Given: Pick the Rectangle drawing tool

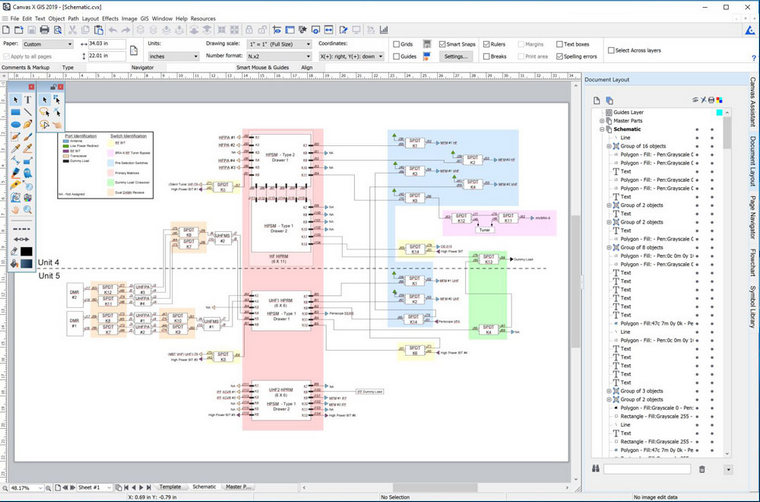Looking at the screenshot, I should click(14, 113).
